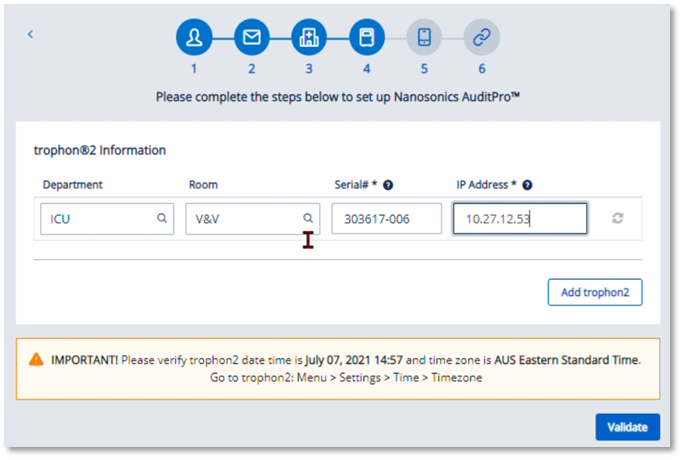
Task: Click the search icon in Room field
Action: click(308, 218)
